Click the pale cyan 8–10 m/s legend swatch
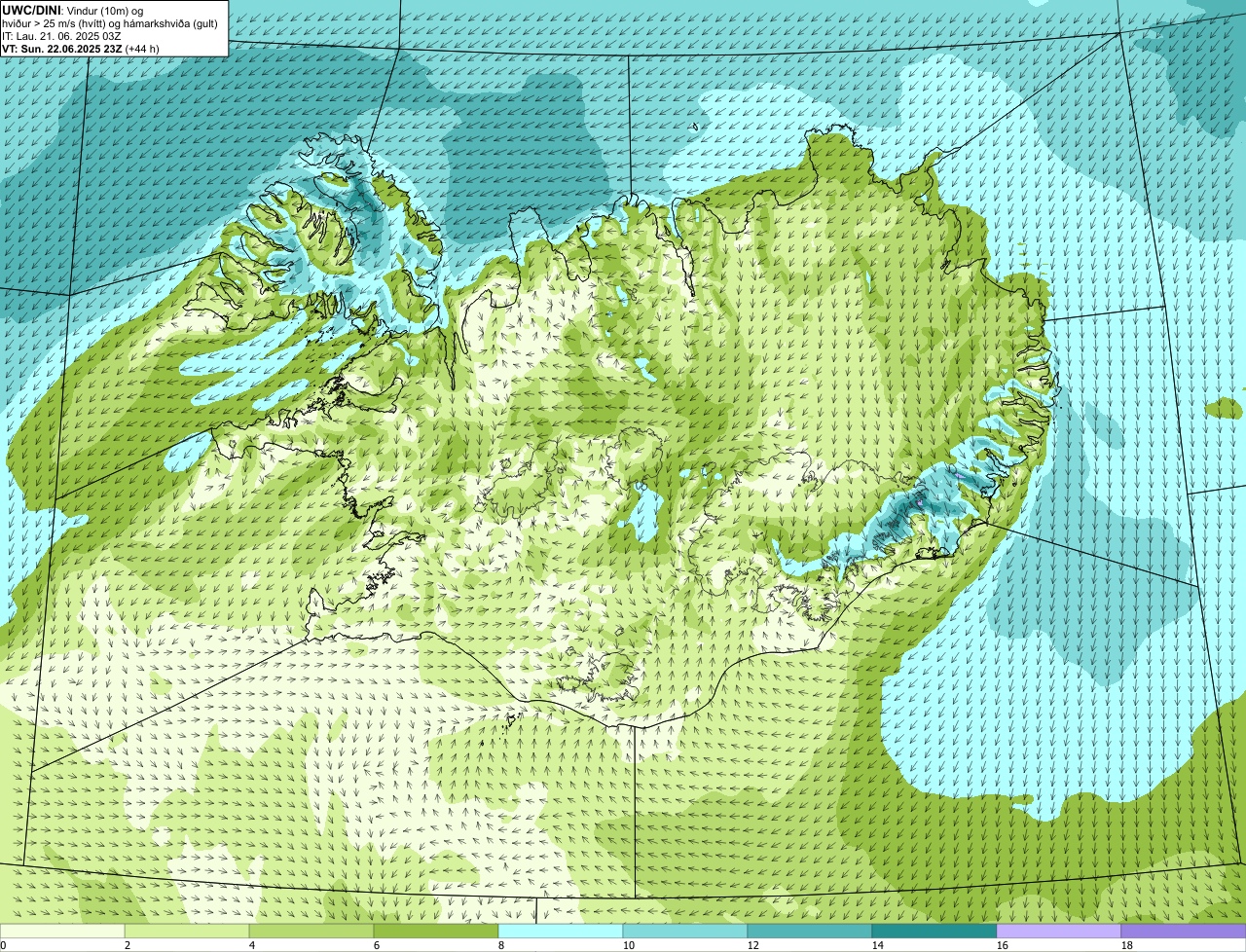Viewport: 1246px width, 952px height. pyautogui.click(x=561, y=932)
